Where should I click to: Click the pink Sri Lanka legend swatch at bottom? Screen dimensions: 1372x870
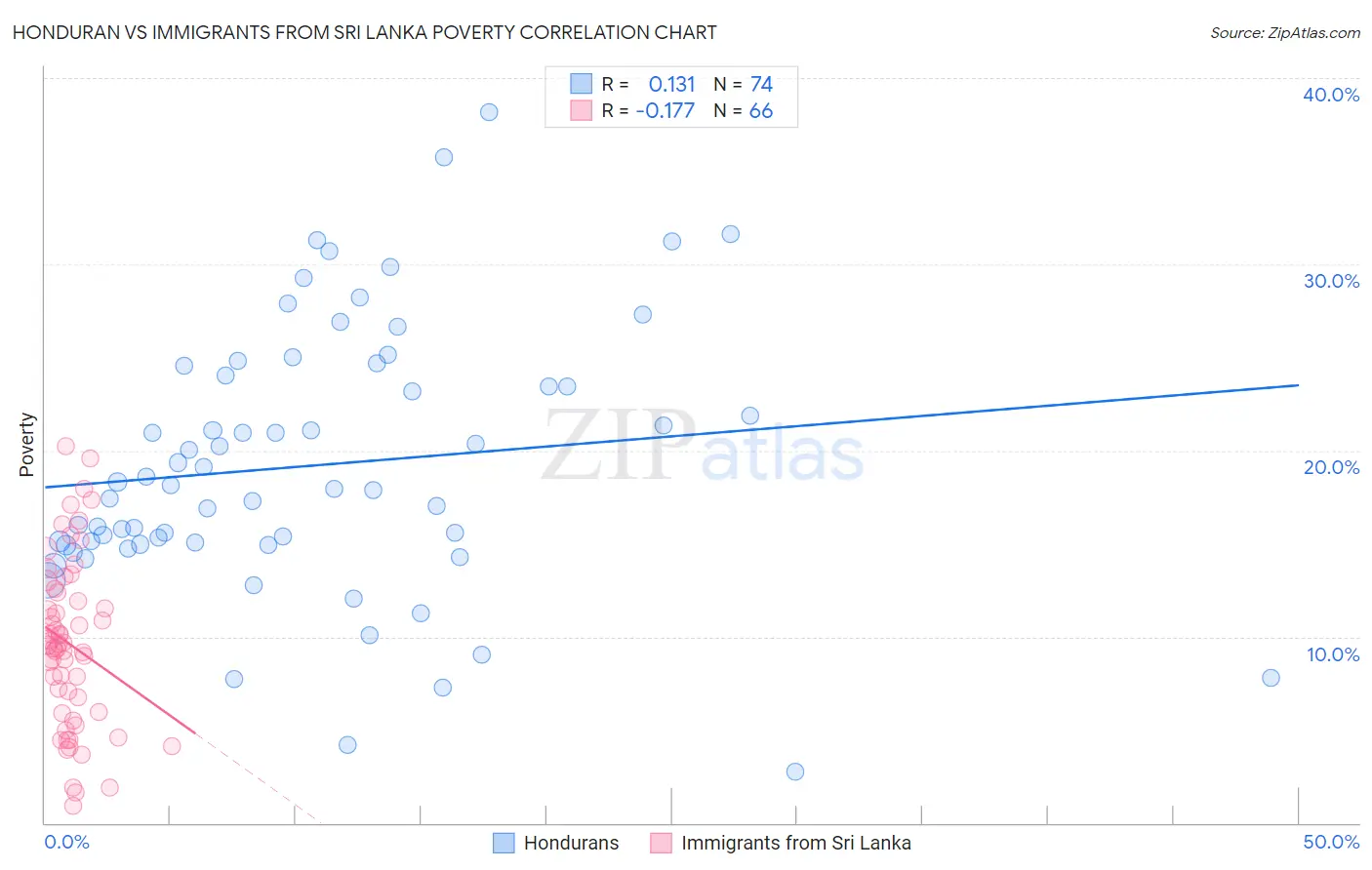tap(661, 843)
